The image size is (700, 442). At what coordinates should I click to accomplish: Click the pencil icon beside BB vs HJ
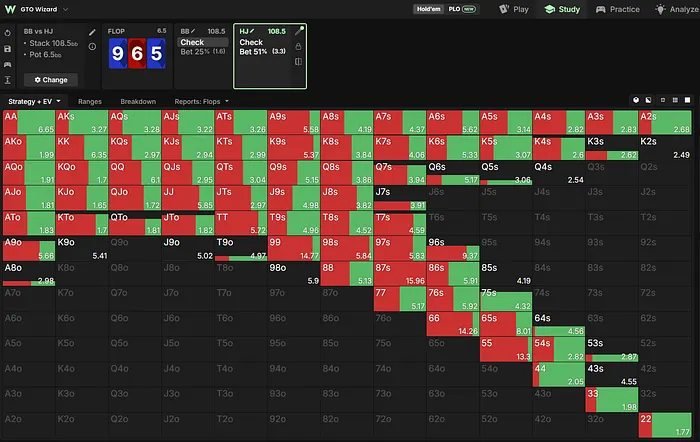coord(92,32)
